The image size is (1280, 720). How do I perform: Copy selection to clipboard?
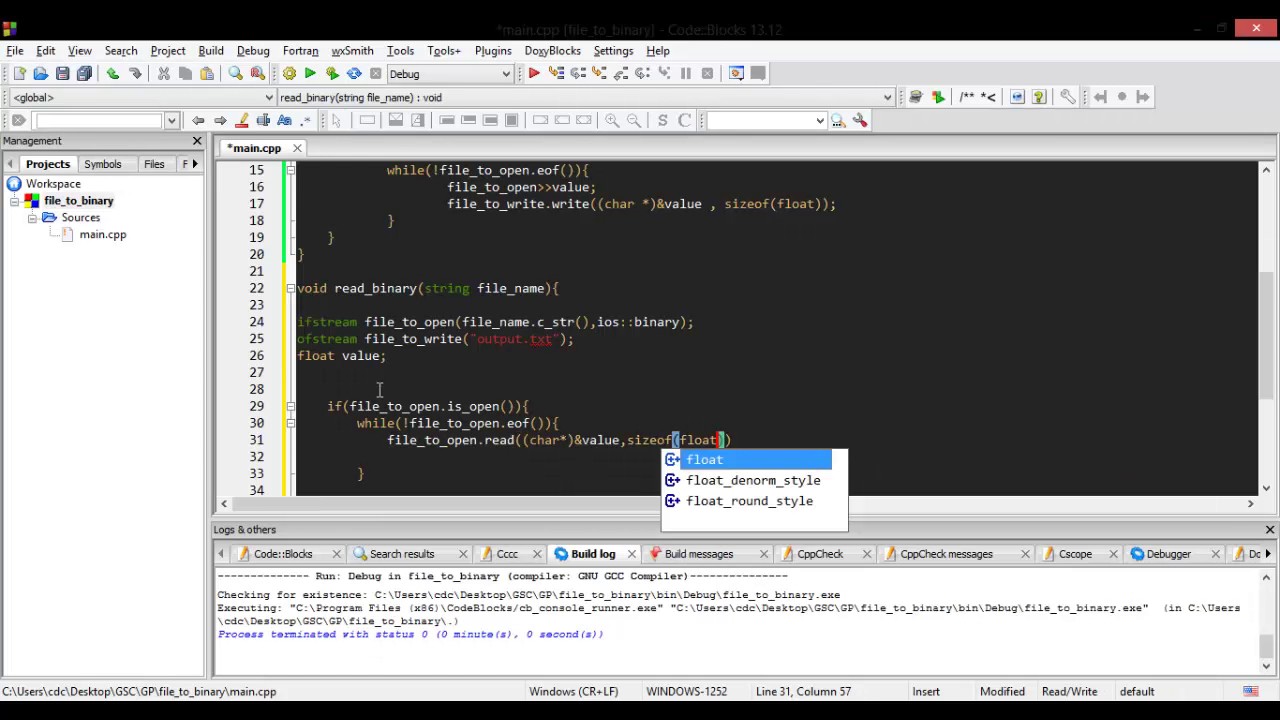point(185,73)
